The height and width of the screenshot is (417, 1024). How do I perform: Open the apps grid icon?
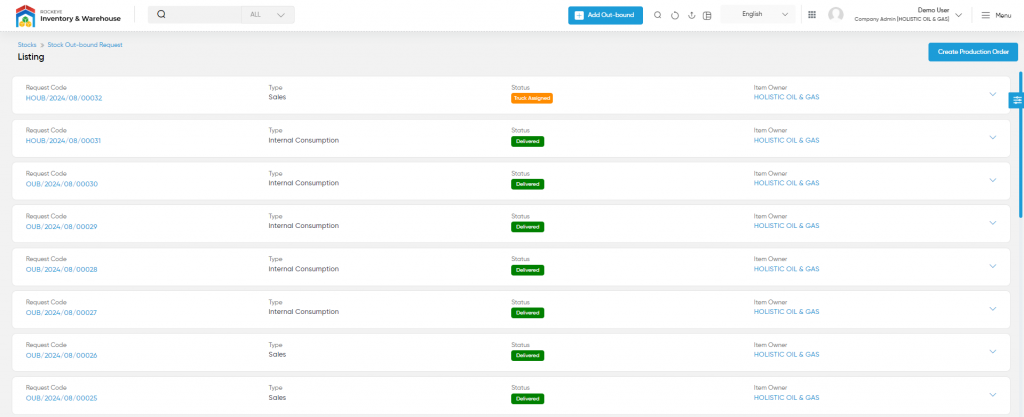pos(811,15)
